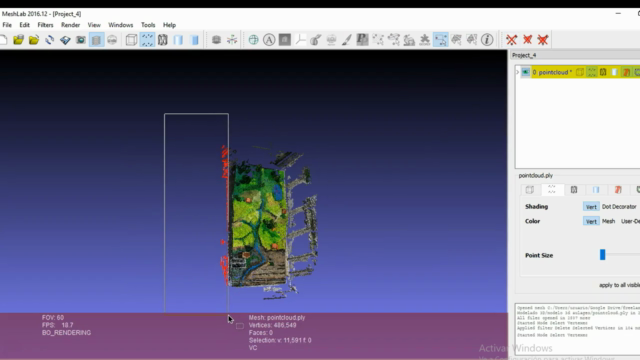The image size is (640, 360).
Task: Click the first red cross delete icon
Action: [511, 40]
